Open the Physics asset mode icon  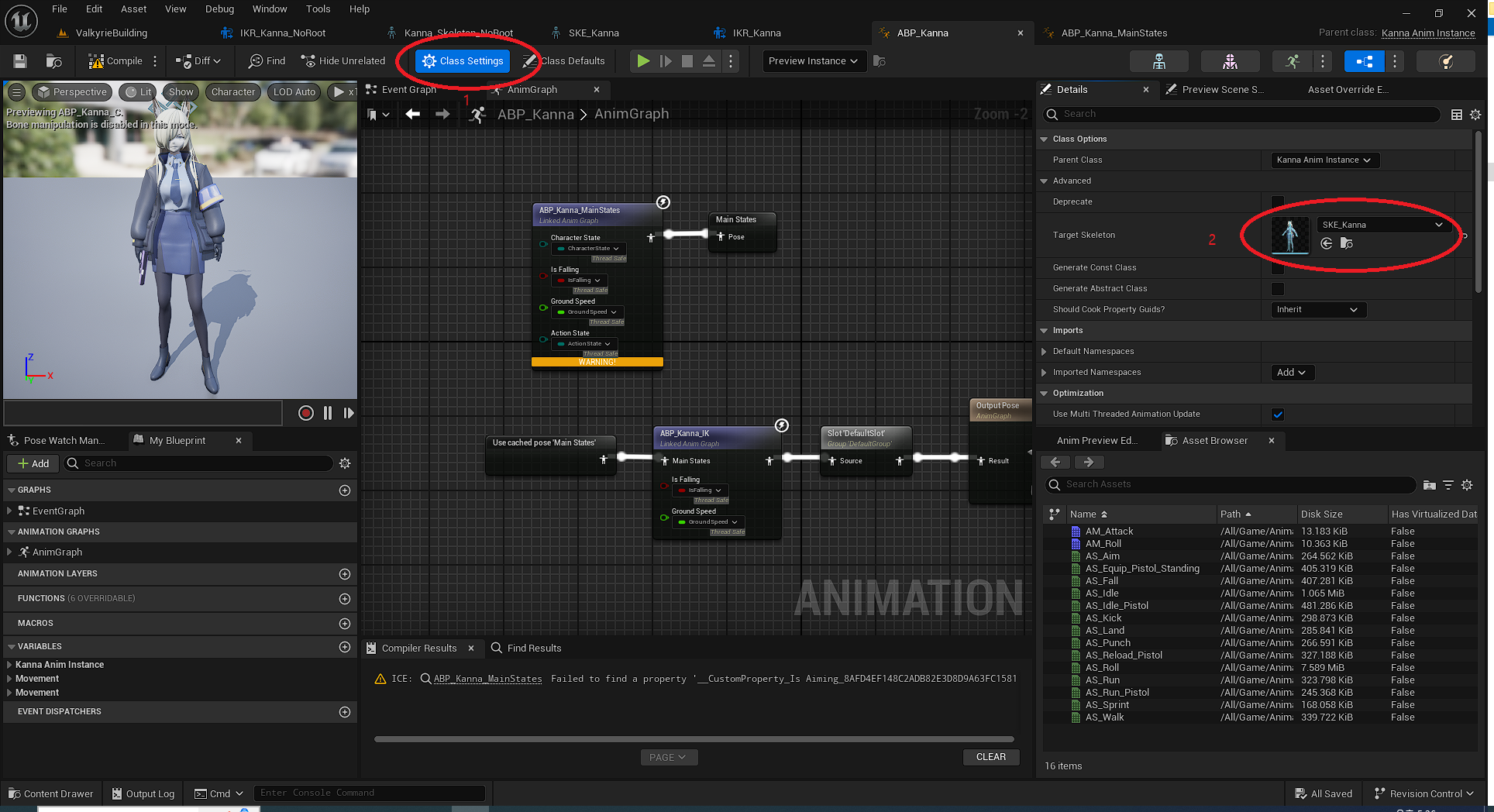pos(1446,61)
